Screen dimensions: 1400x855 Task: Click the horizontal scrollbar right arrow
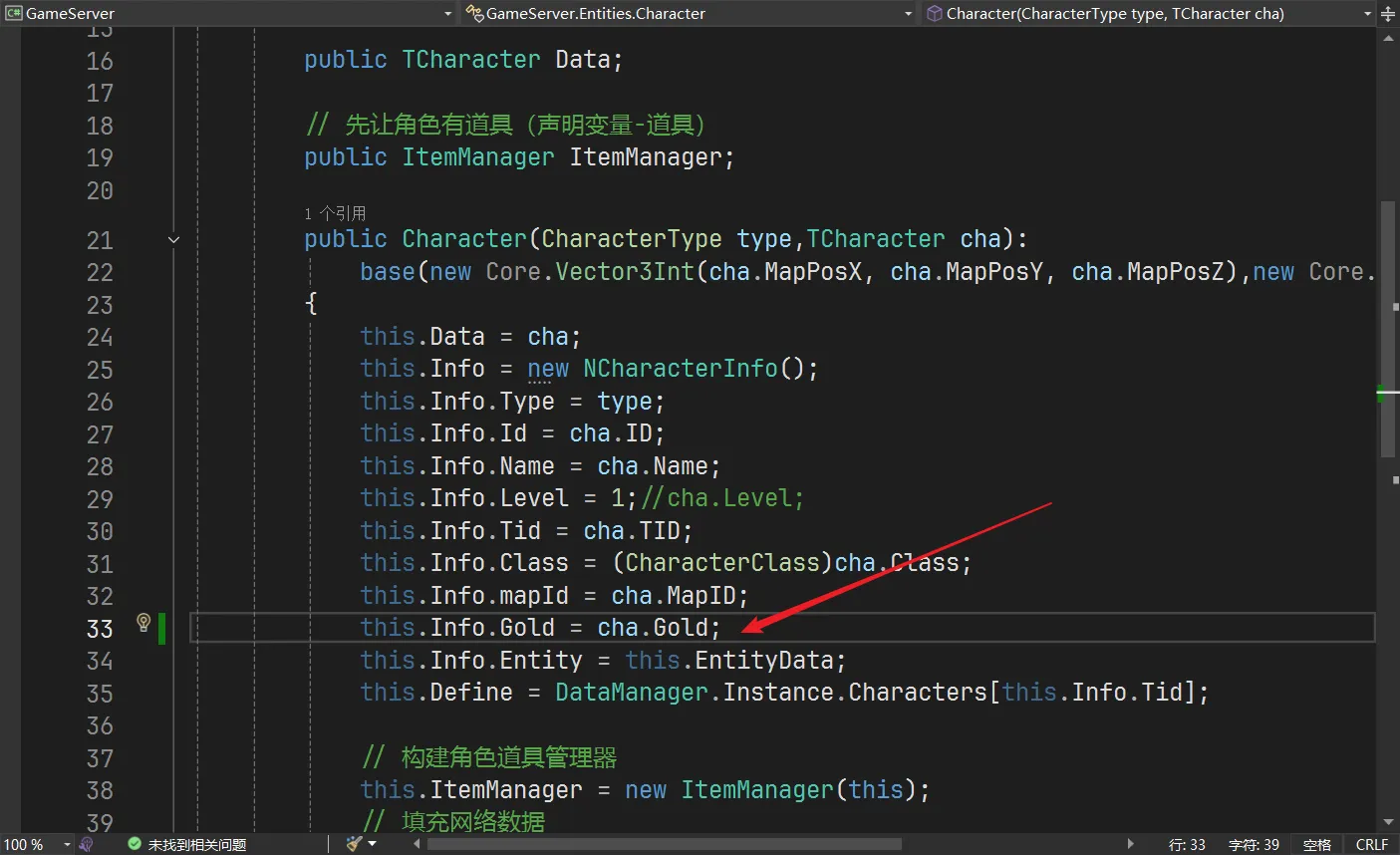click(x=1130, y=844)
